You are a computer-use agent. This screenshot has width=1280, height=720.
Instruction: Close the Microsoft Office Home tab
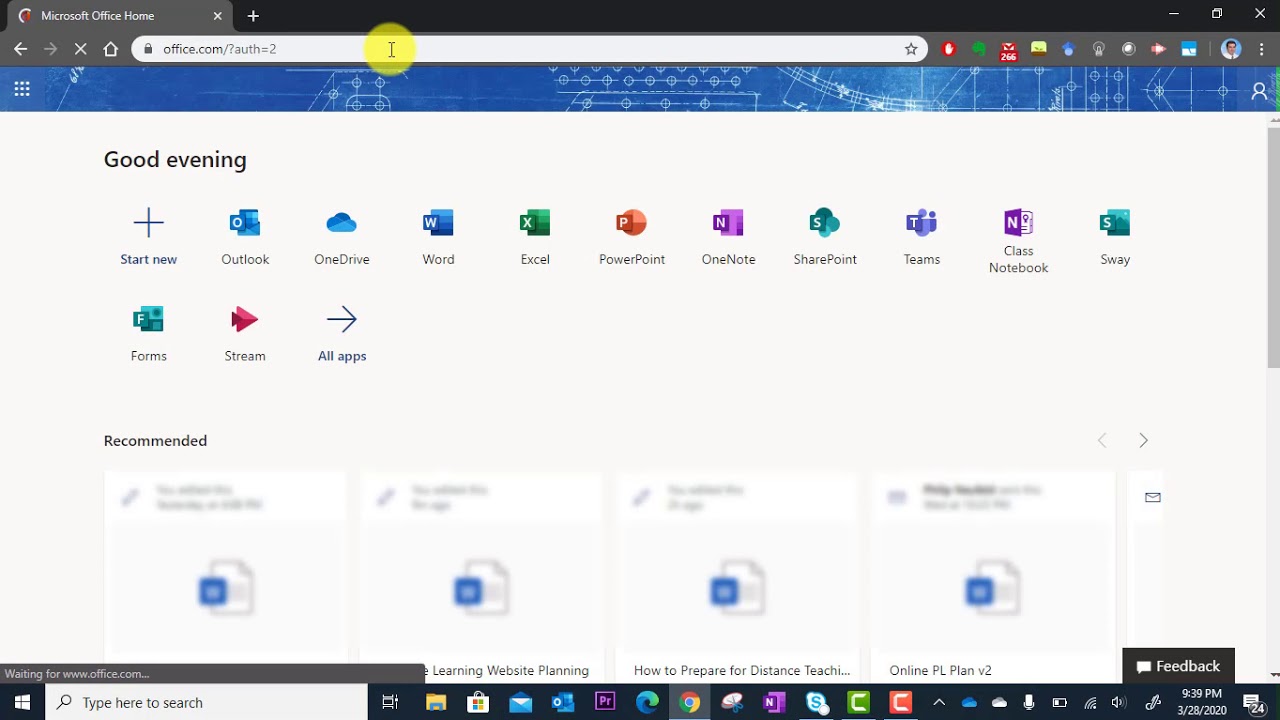pyautogui.click(x=218, y=16)
